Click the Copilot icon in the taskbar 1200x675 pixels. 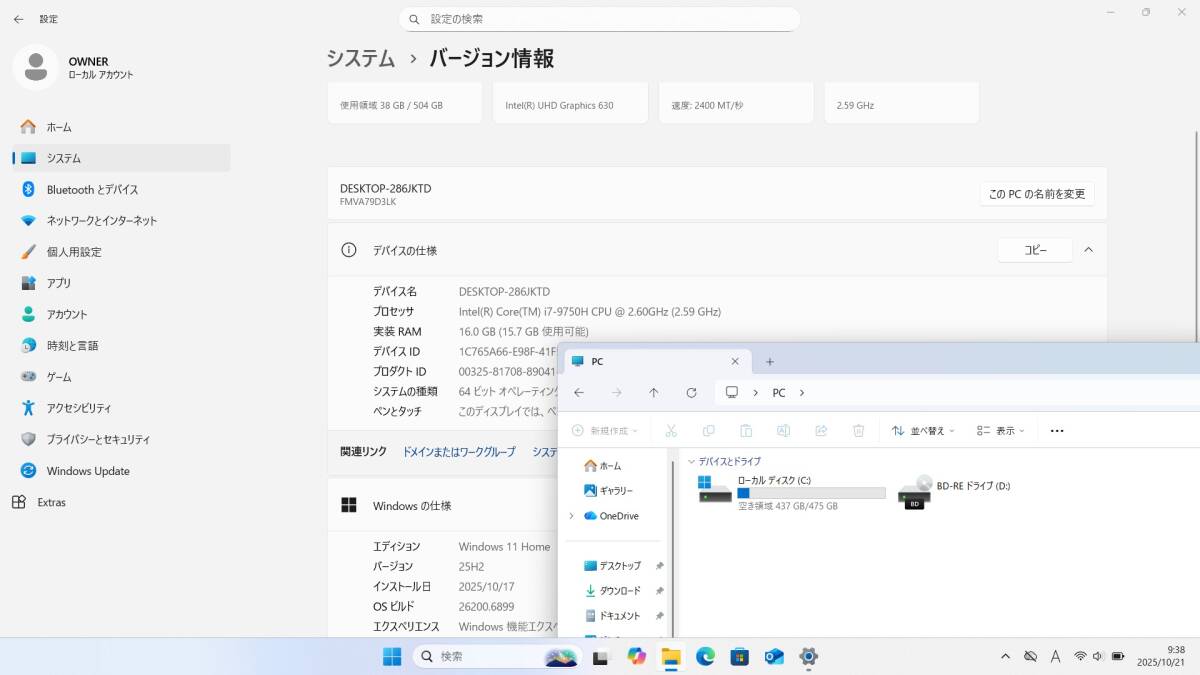pyautogui.click(x=636, y=656)
